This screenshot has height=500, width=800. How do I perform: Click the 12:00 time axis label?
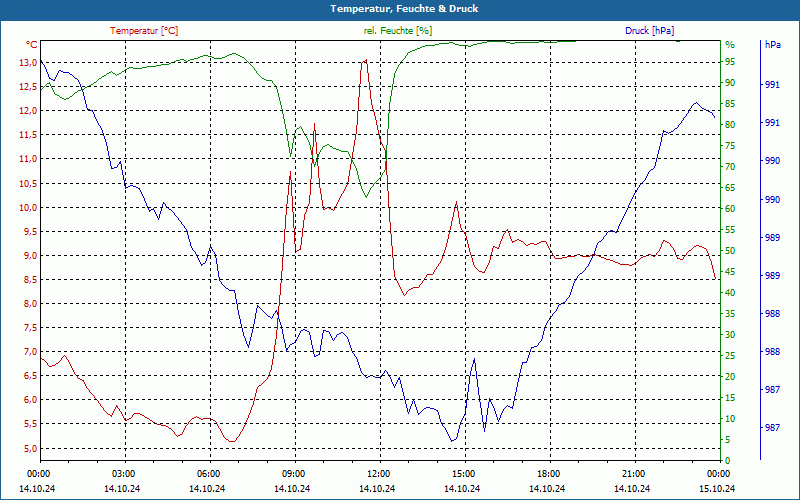click(378, 473)
